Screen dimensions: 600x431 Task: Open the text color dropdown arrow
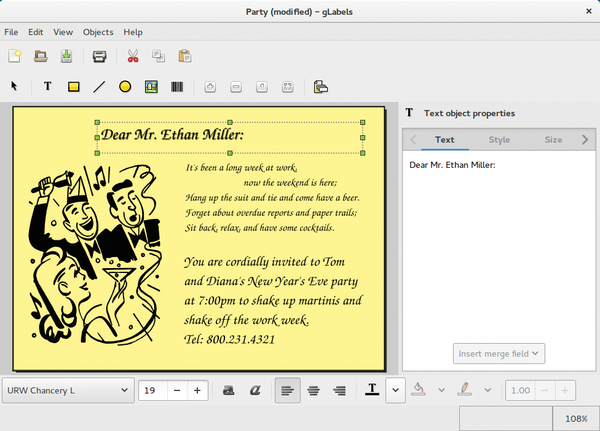pyautogui.click(x=395, y=390)
